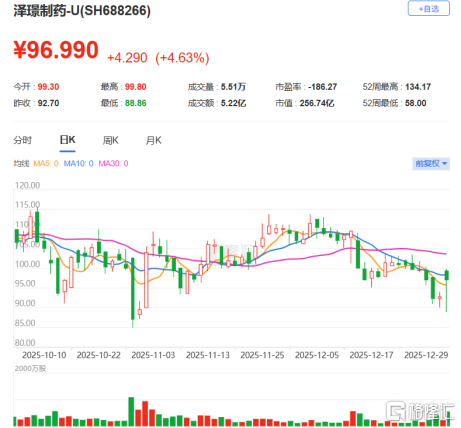Click the 2025-12-29 date axis label
The image size is (461, 428).
click(x=426, y=355)
